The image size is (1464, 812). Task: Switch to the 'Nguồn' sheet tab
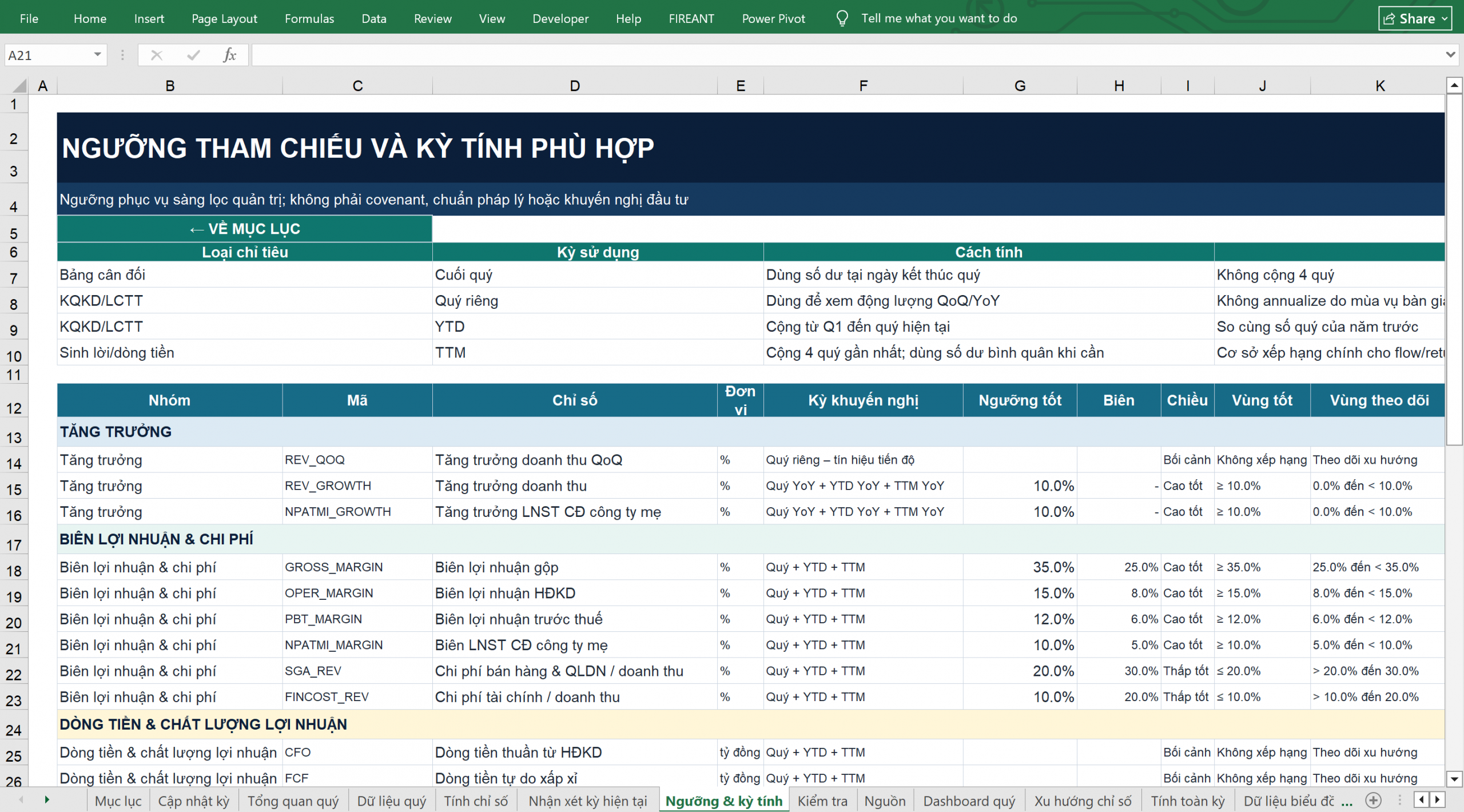click(x=885, y=801)
